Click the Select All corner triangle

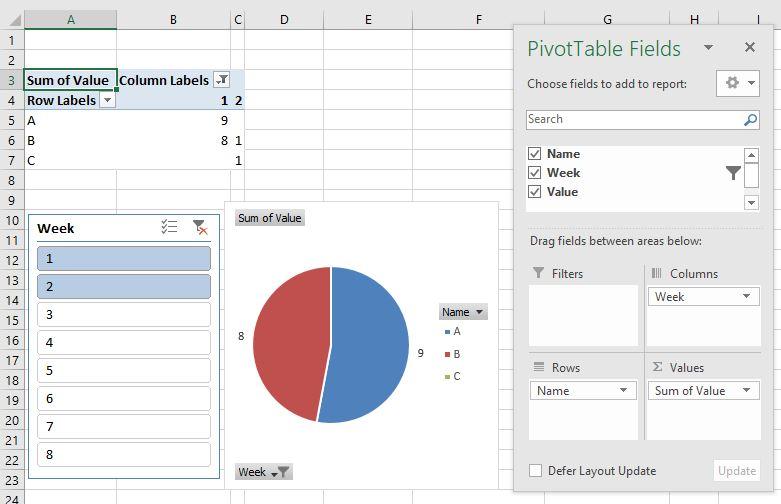(x=14, y=20)
